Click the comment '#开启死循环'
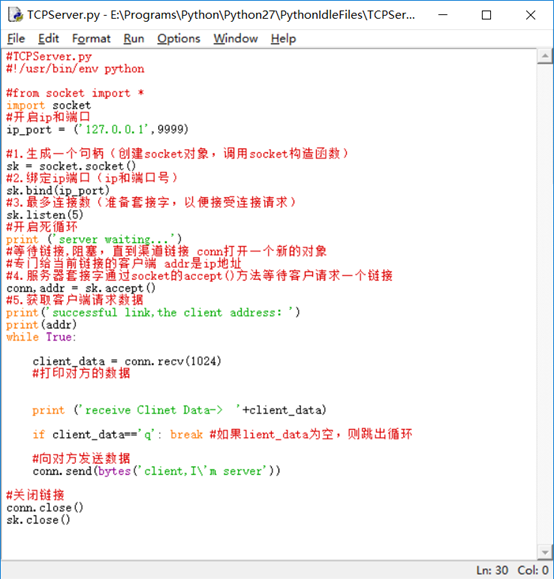The image size is (554, 579). pos(42,227)
